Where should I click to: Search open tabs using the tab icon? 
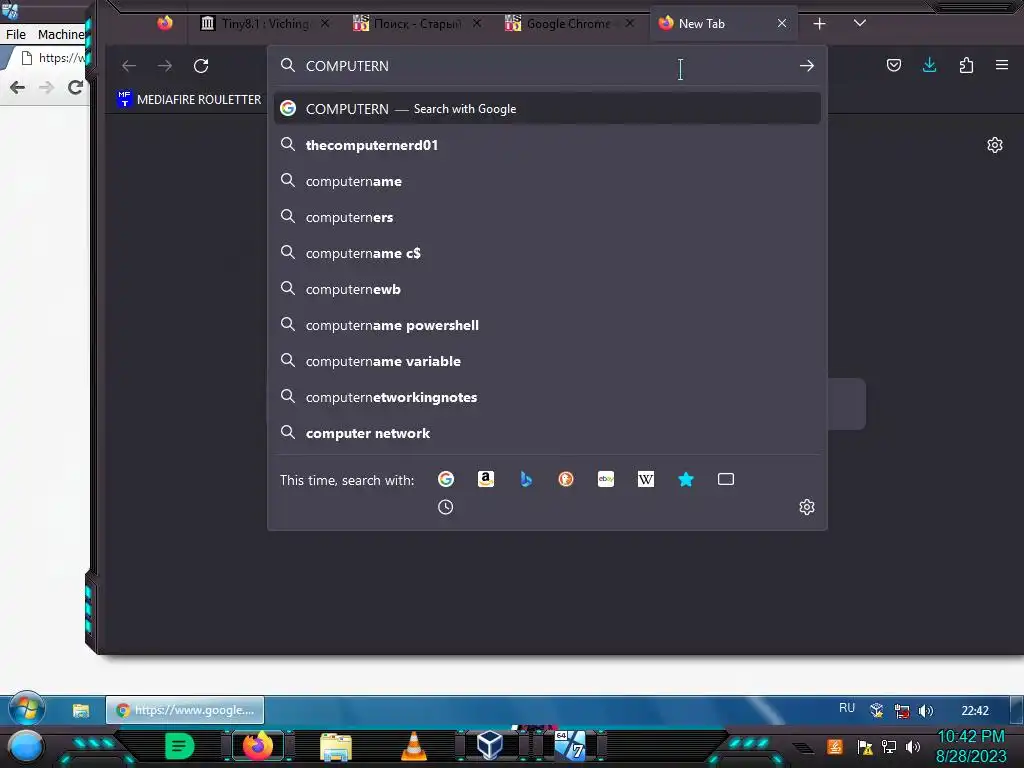coord(726,479)
